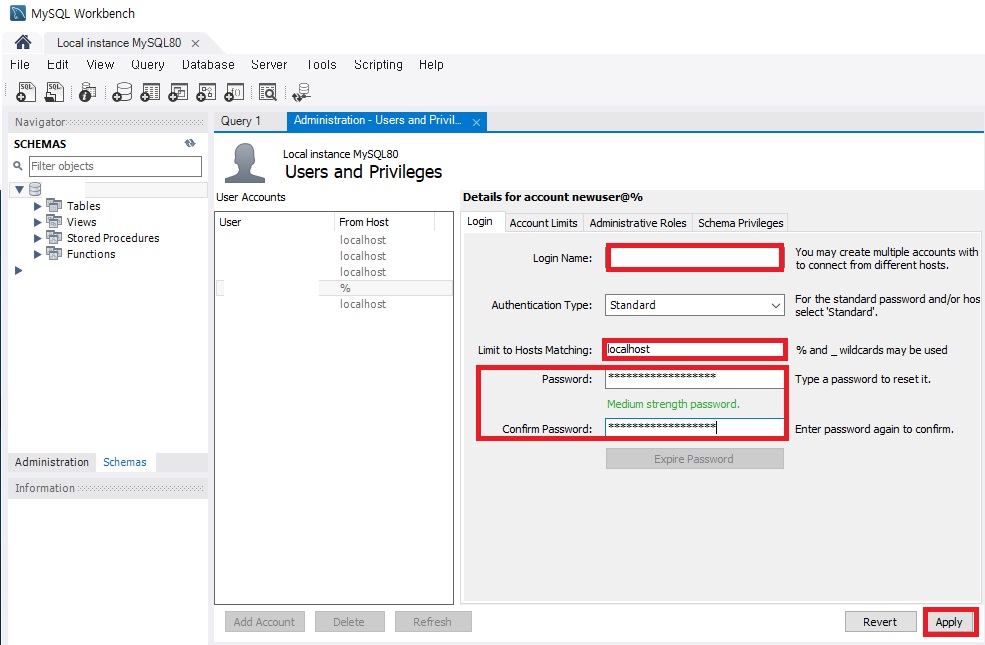Search table data toolbar icon

click(268, 92)
